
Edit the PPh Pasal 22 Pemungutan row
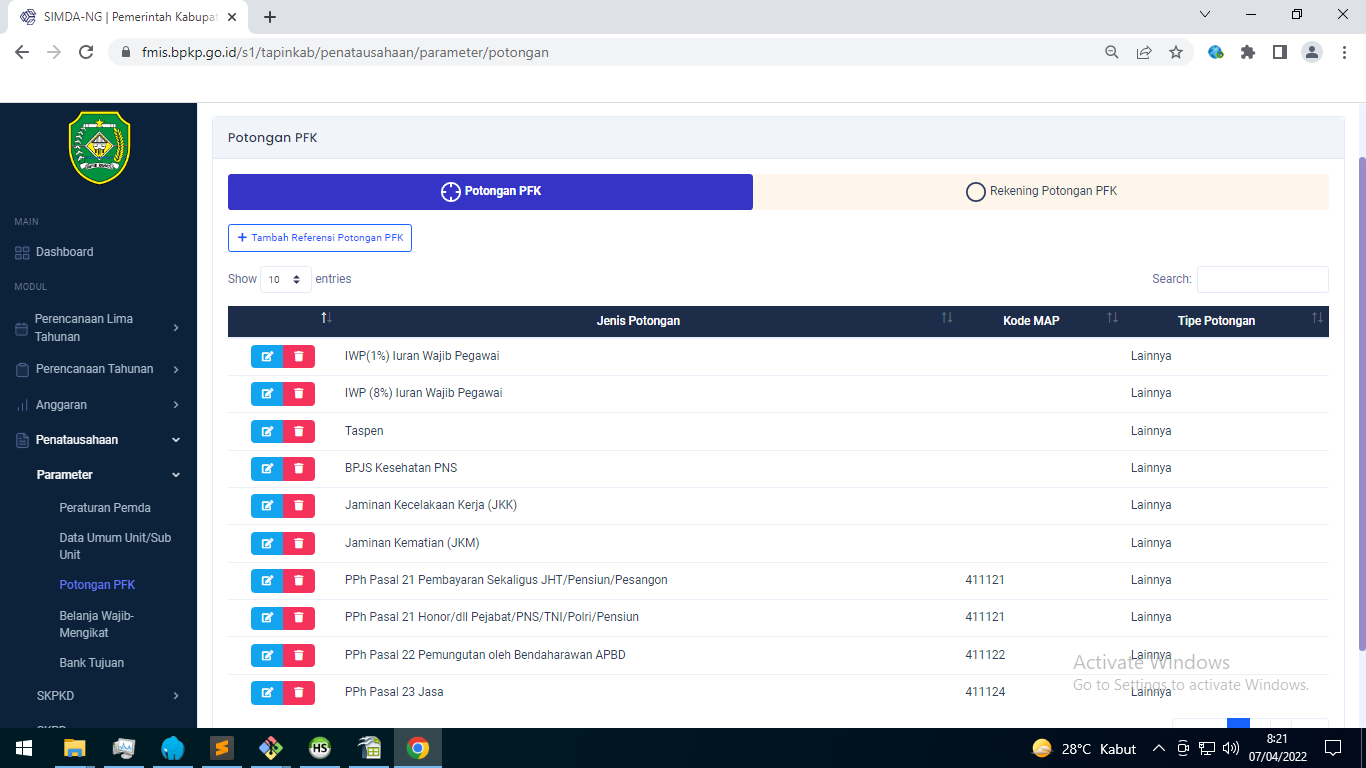[267, 656]
